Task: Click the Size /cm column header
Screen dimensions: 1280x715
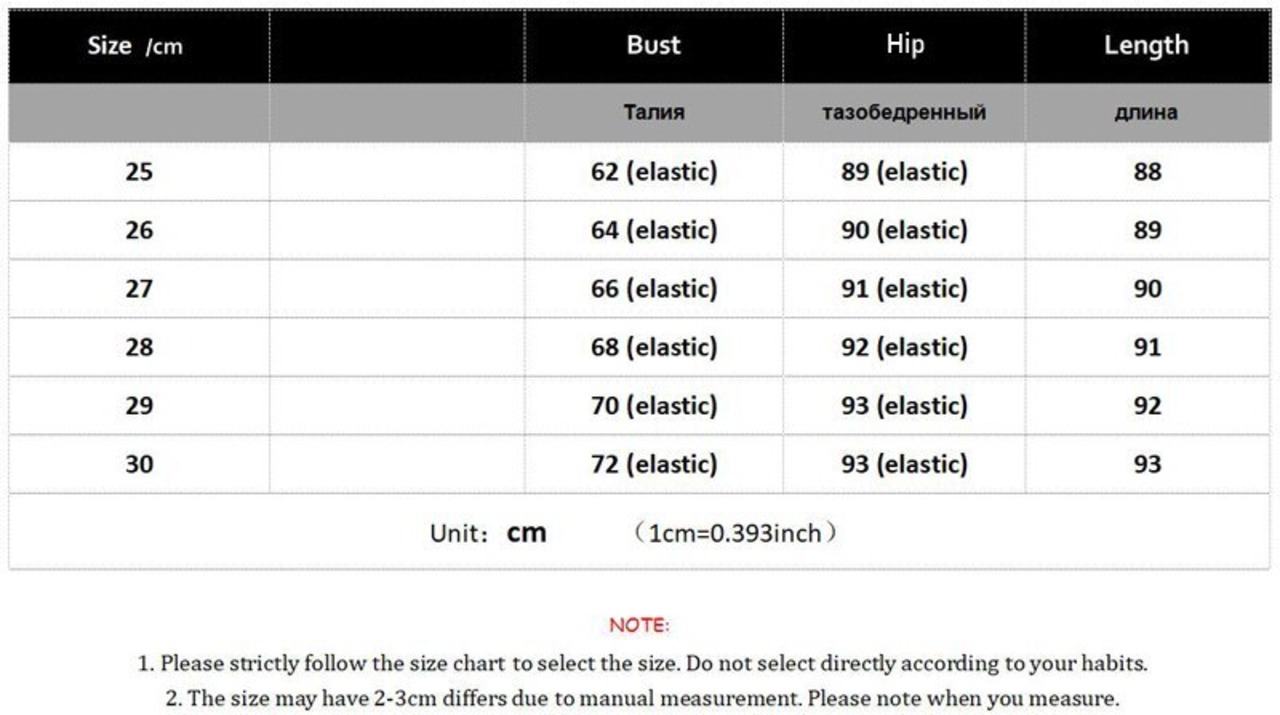Action: tap(135, 46)
